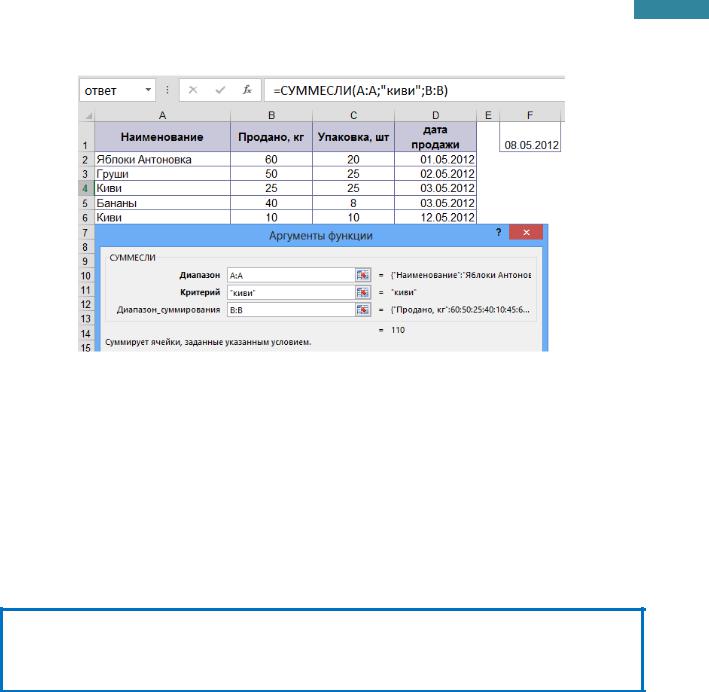
Task: Select column B header
Action: pos(271,116)
